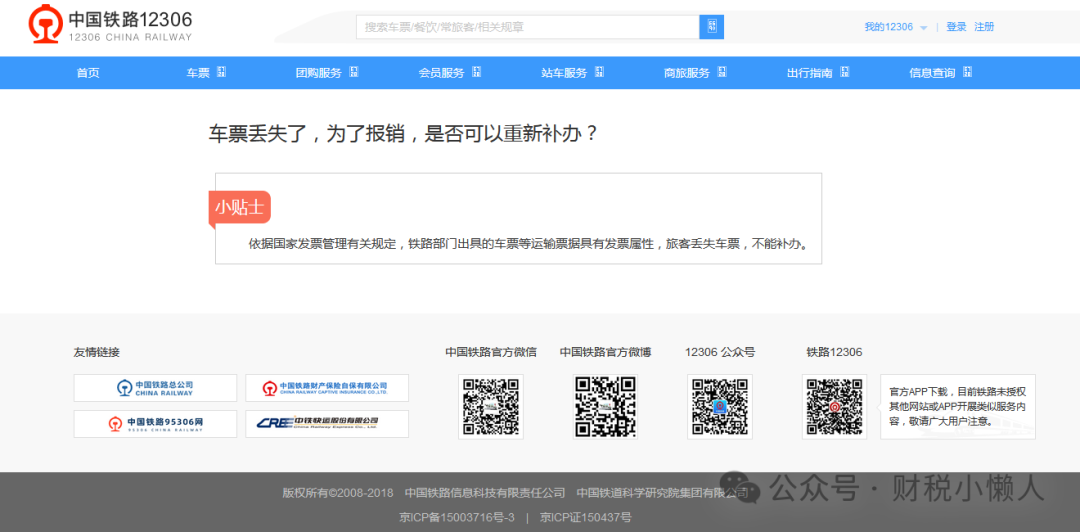The height and width of the screenshot is (532, 1080).
Task: Click 京ICP证150437号 footer text
Action: tap(585, 517)
